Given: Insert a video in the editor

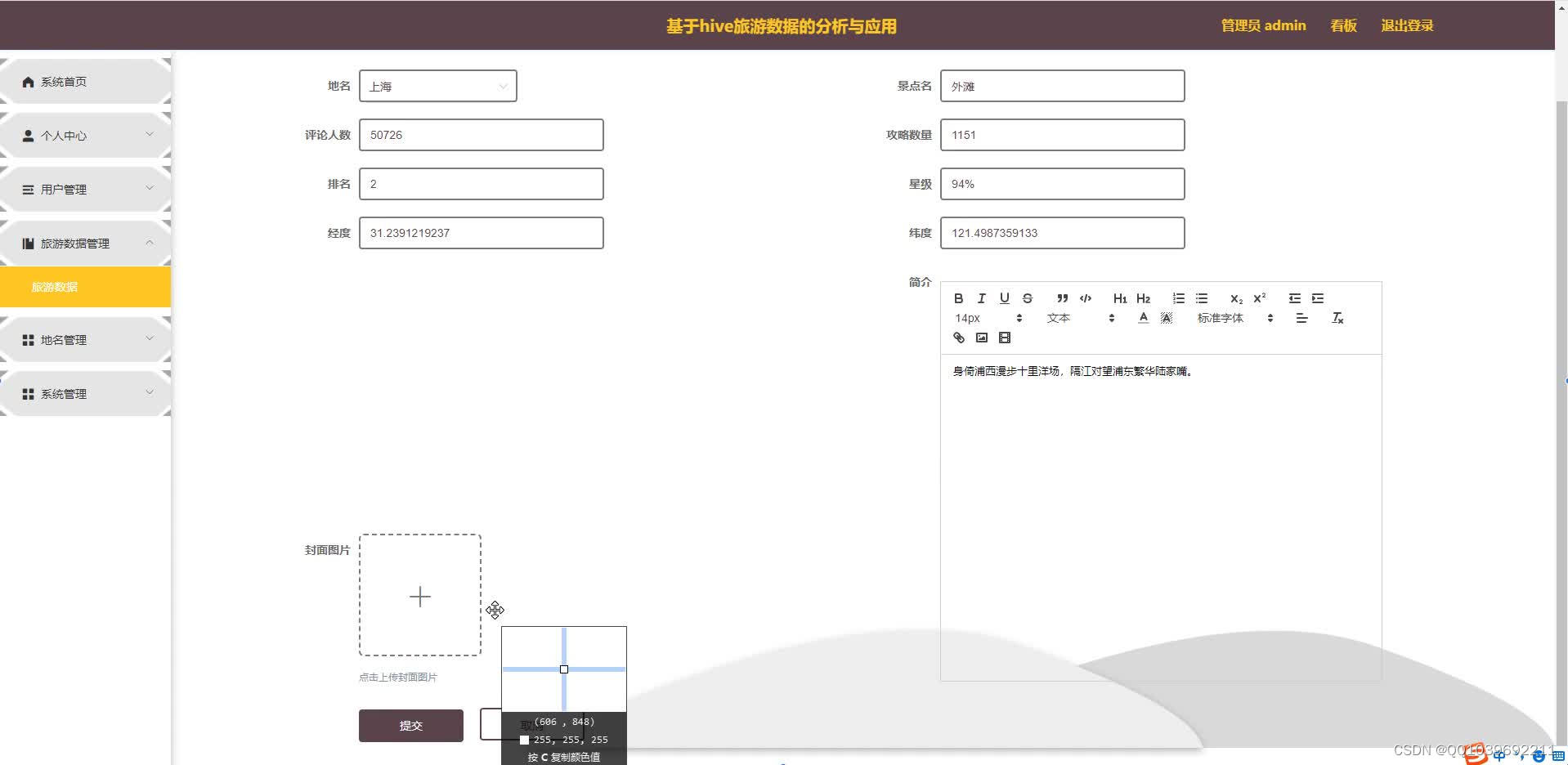Looking at the screenshot, I should pos(1005,338).
